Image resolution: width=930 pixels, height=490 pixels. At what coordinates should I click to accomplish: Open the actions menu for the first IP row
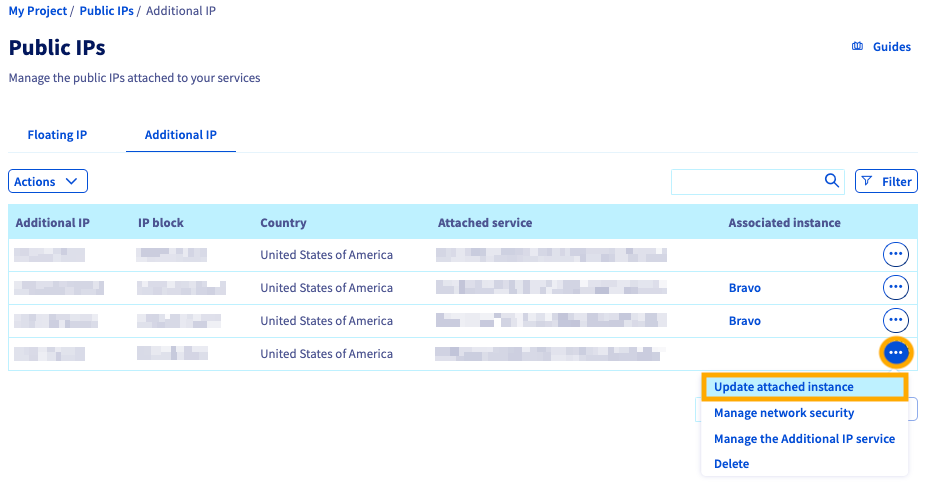pyautogui.click(x=896, y=254)
